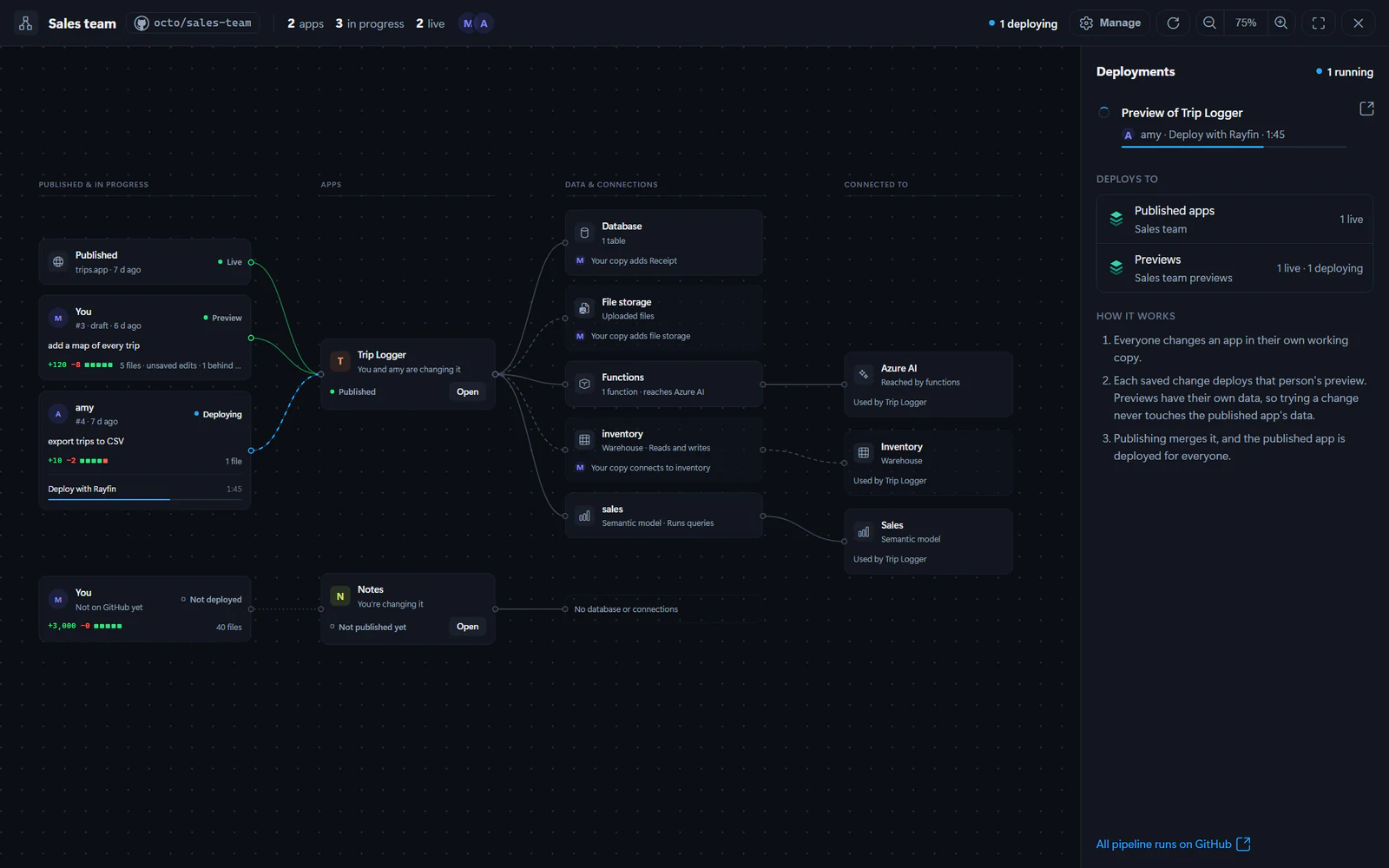The image size is (1389, 868).
Task: Open the Manage settings button
Action: (x=1110, y=23)
